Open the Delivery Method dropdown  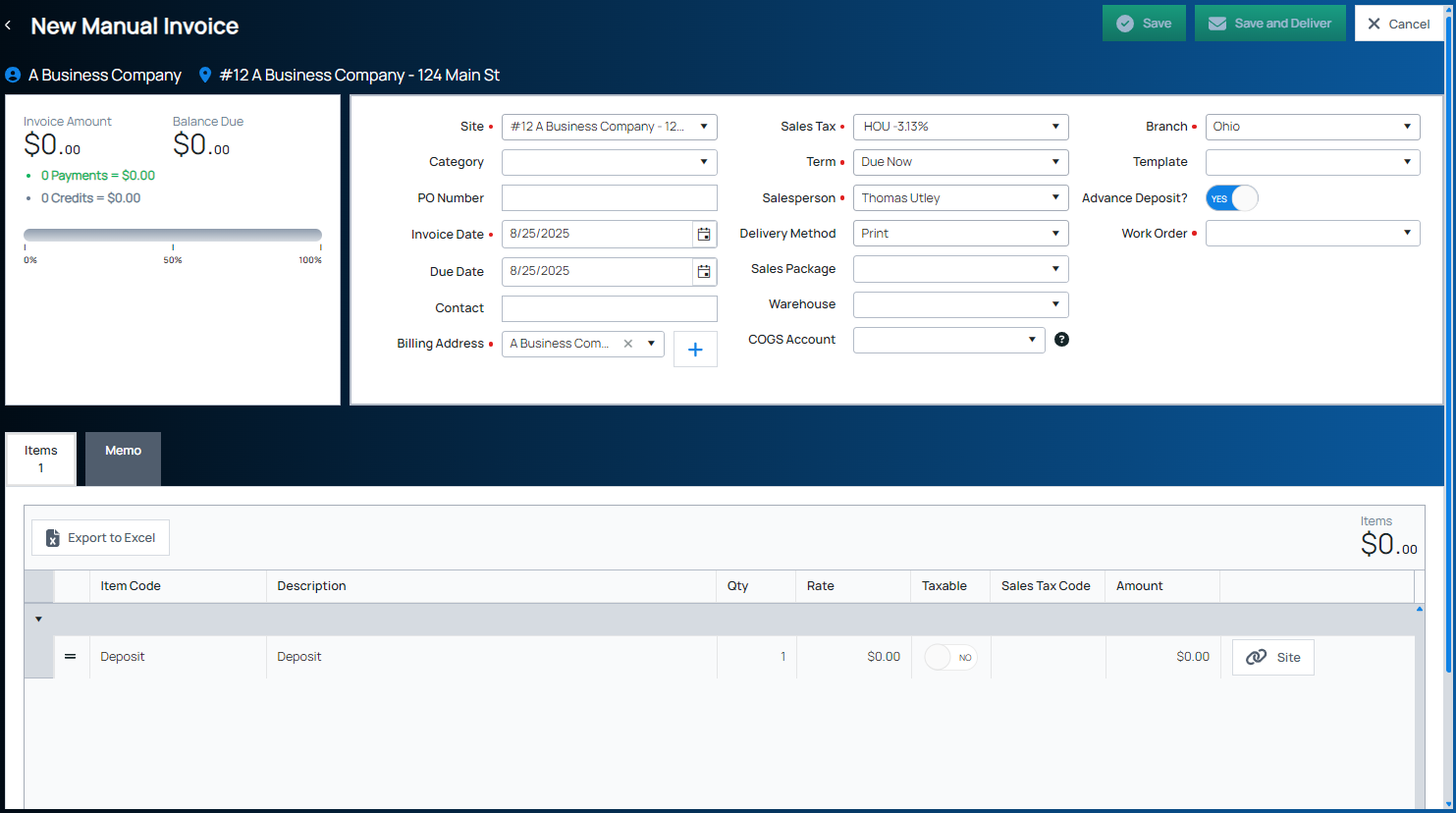961,234
